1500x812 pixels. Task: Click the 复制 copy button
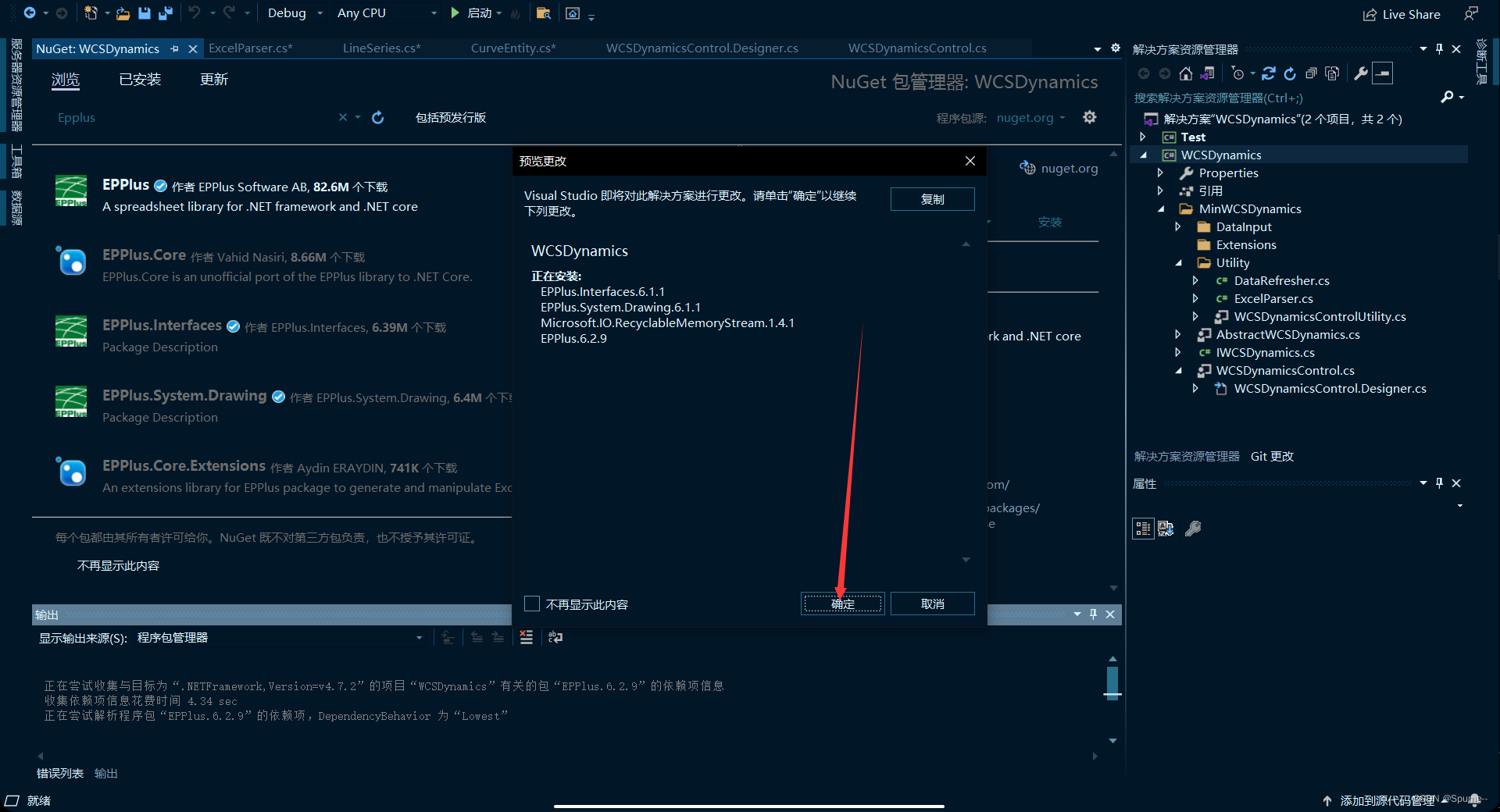(933, 199)
